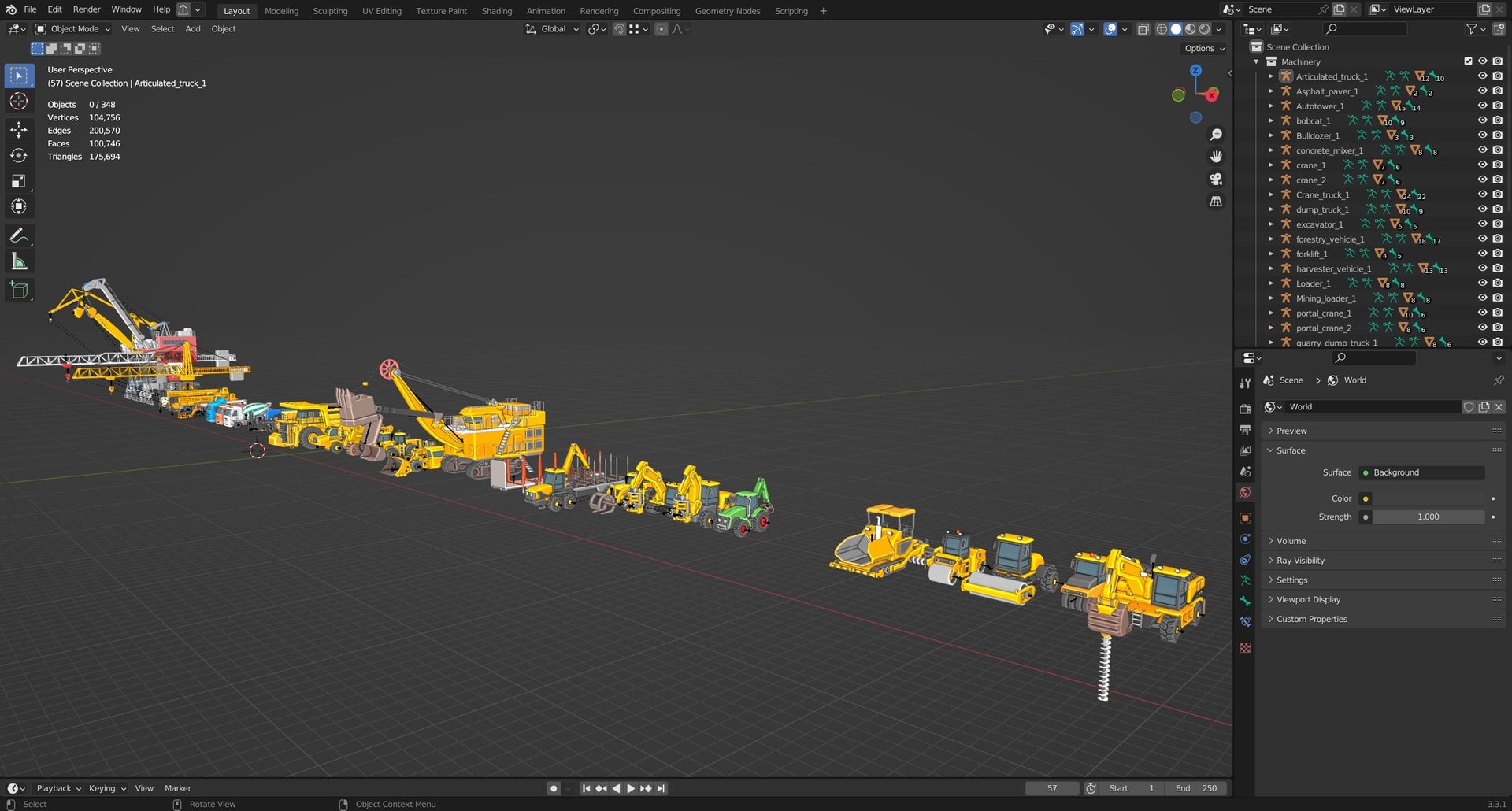The height and width of the screenshot is (811, 1512).
Task: Hide Bulldozer_1 with its eye icon
Action: 1482,135
